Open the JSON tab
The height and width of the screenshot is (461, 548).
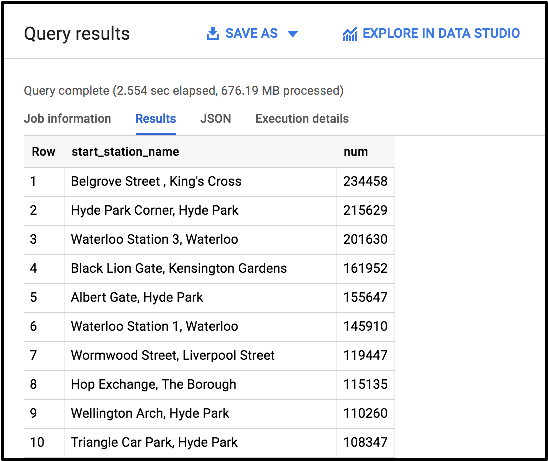[x=216, y=119]
